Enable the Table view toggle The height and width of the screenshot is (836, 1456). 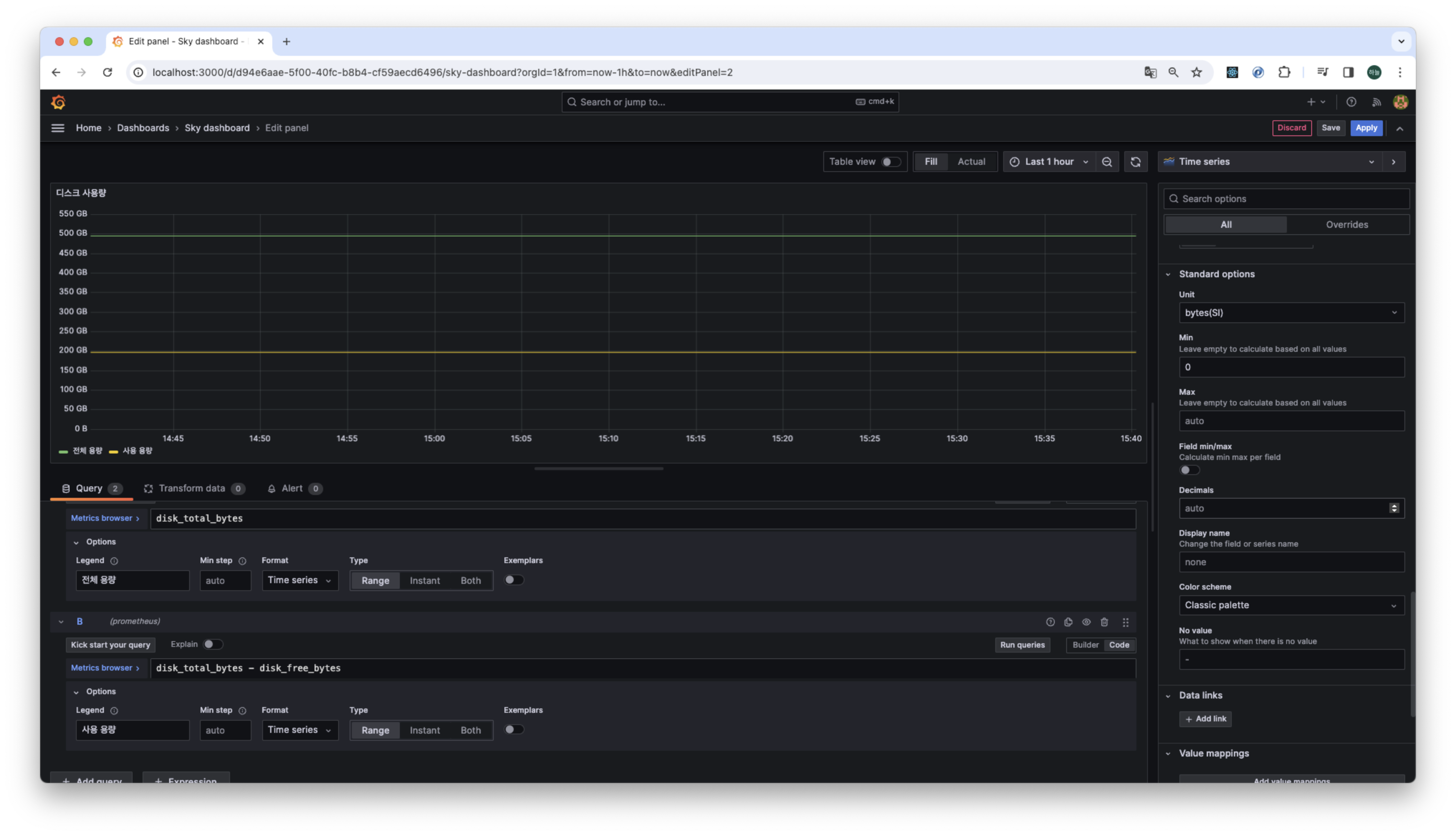coord(891,162)
